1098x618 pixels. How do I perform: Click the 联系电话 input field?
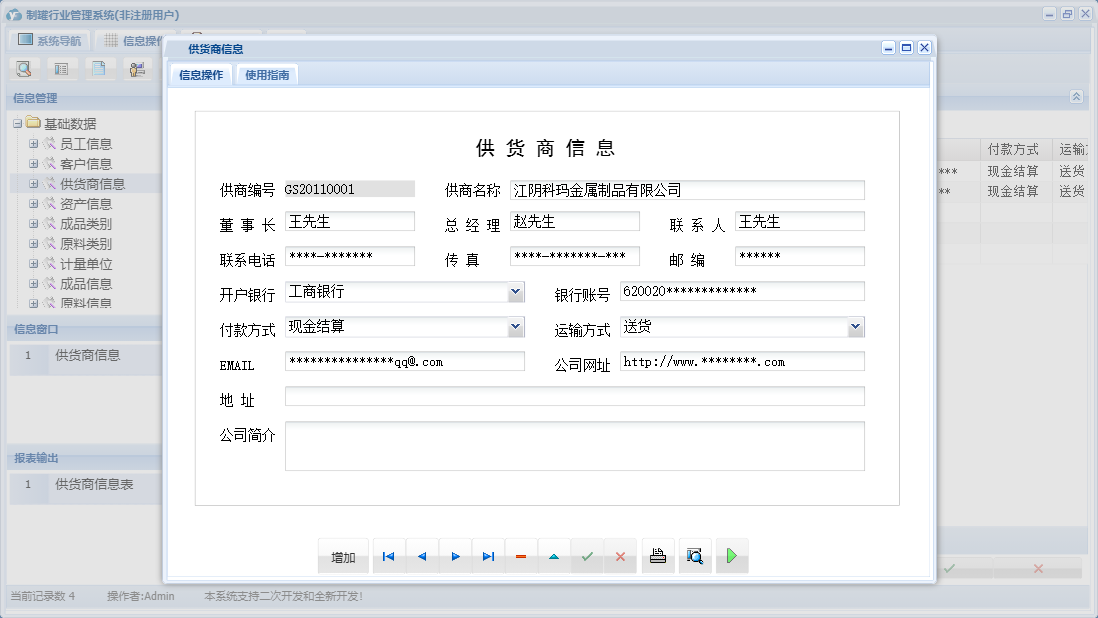coord(350,256)
